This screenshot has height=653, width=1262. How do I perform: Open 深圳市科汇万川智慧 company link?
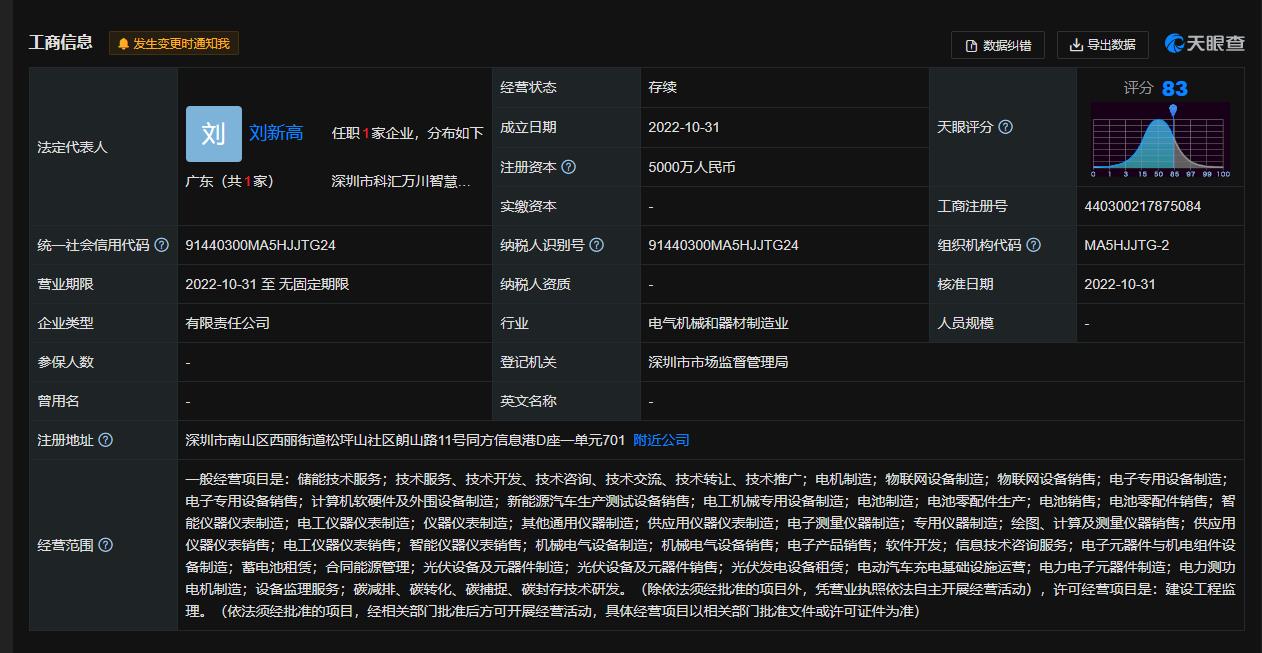[401, 181]
